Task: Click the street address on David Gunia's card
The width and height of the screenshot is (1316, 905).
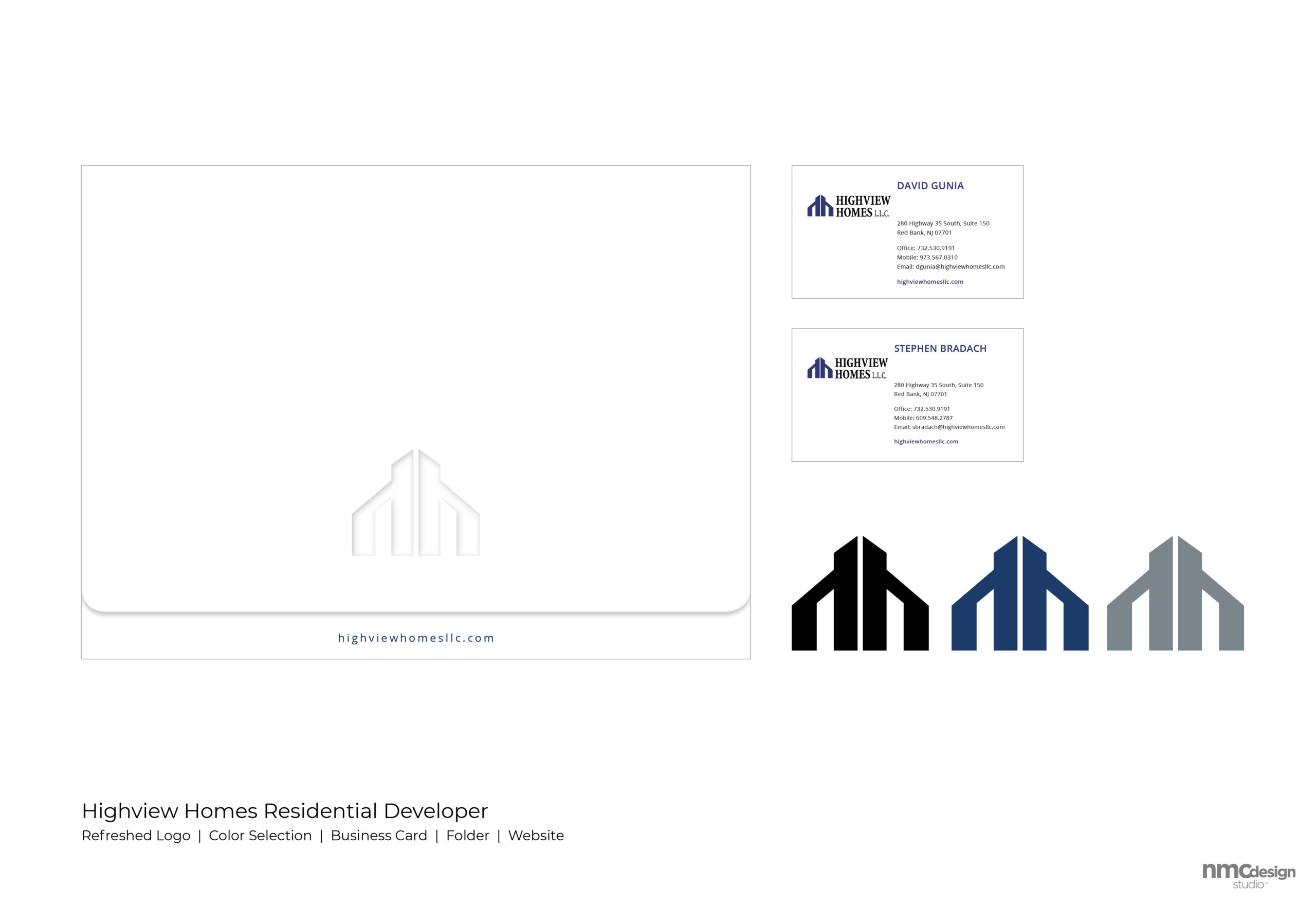Action: pyautogui.click(x=943, y=223)
